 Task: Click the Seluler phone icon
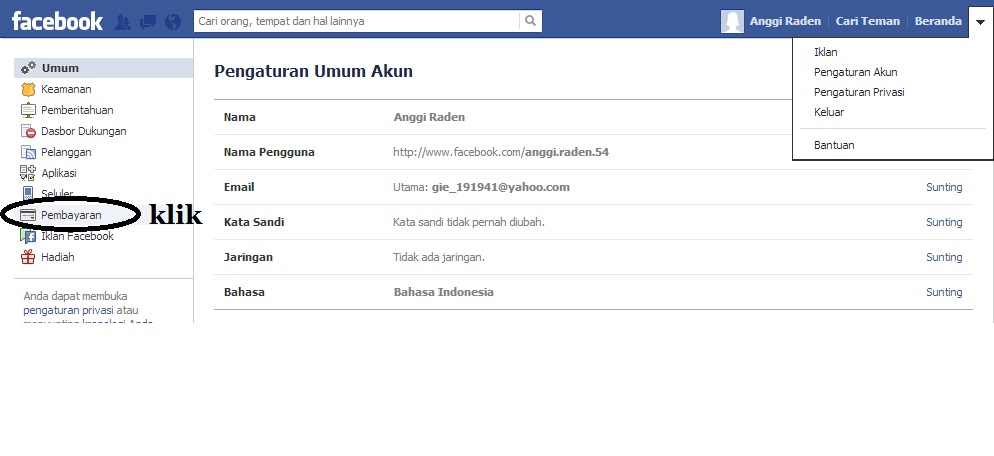click(29, 193)
